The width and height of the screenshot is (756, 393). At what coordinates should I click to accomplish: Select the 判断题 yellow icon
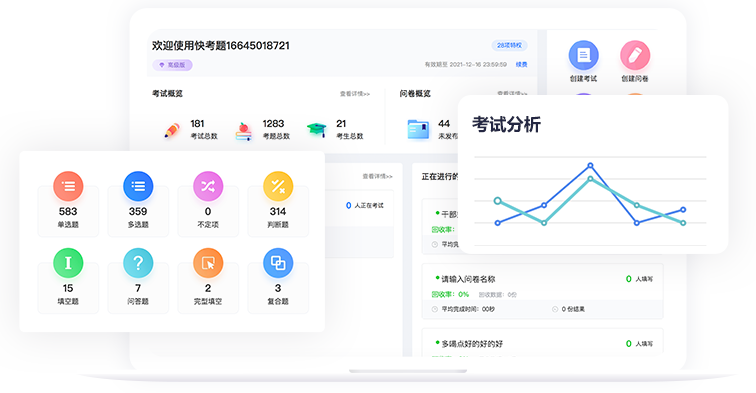point(278,186)
